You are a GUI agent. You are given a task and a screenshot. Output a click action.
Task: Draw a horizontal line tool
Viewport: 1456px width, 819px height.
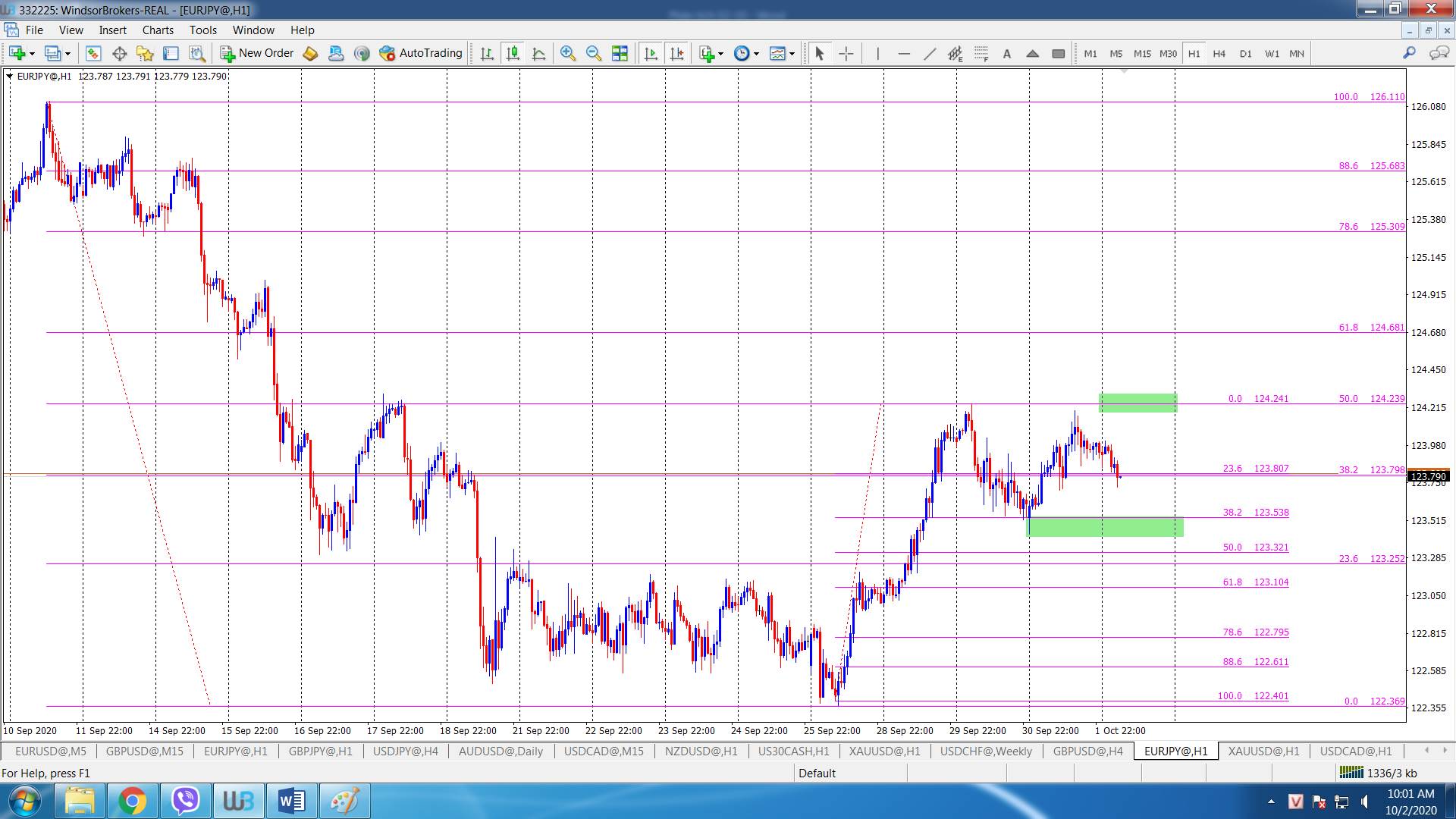point(904,53)
